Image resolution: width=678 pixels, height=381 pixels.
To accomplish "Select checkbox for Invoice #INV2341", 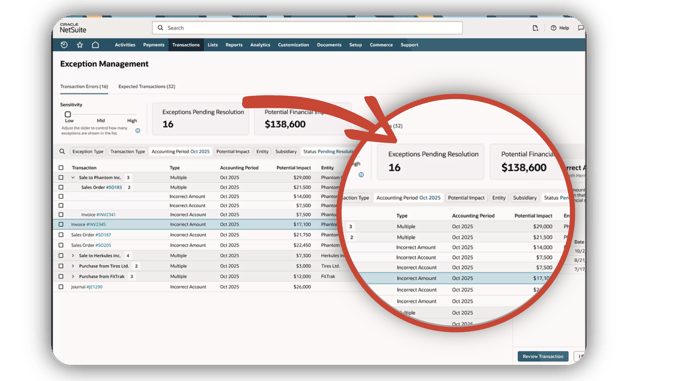I will 61,215.
